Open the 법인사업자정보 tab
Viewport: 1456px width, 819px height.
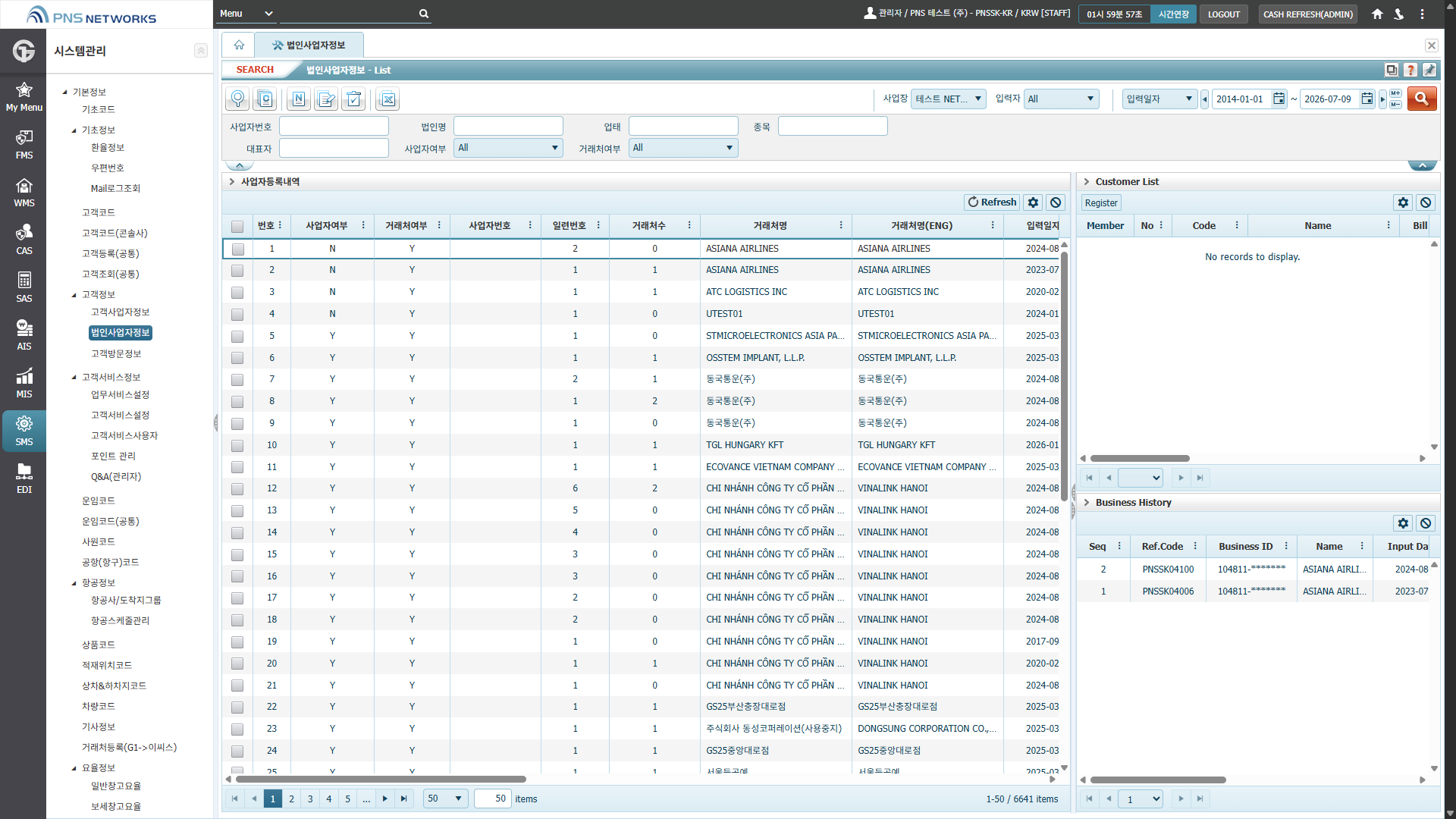pyautogui.click(x=309, y=45)
